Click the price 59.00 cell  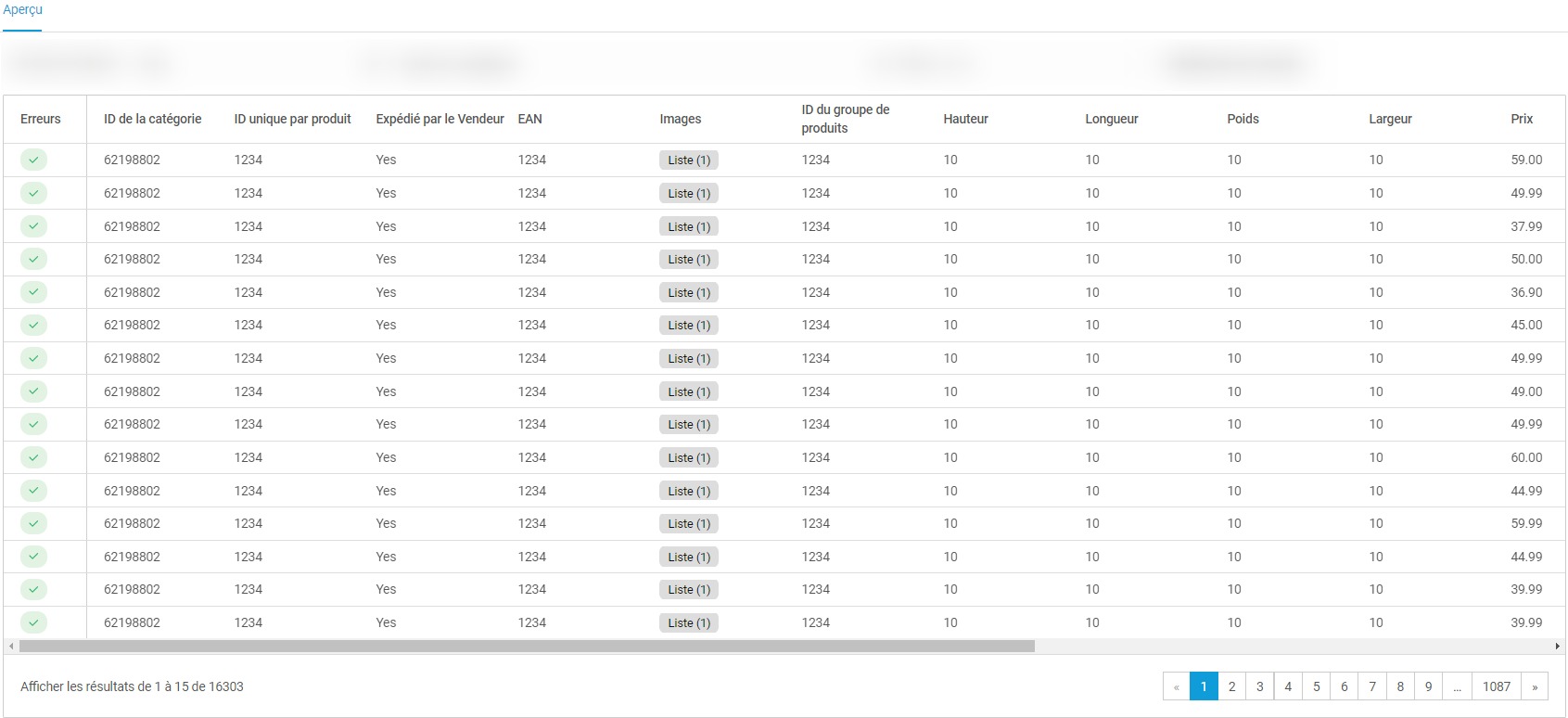click(x=1527, y=160)
